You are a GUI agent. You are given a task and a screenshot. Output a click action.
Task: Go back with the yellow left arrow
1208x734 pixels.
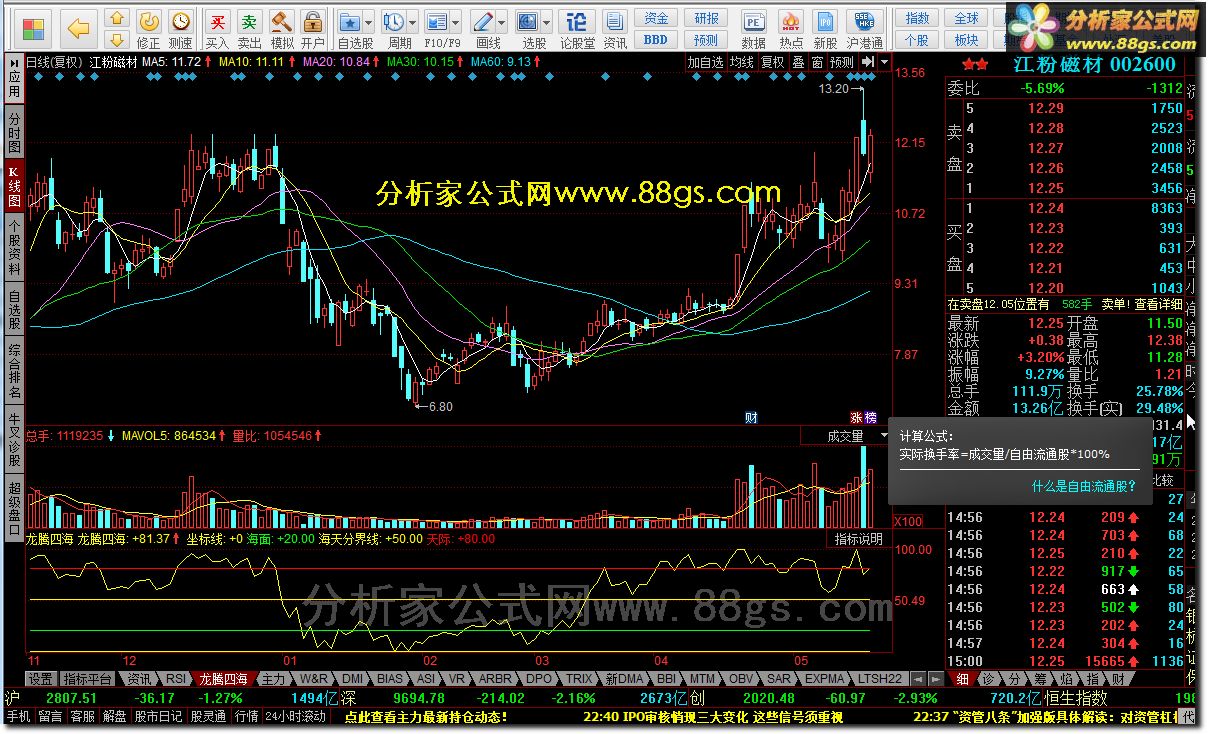[79, 29]
